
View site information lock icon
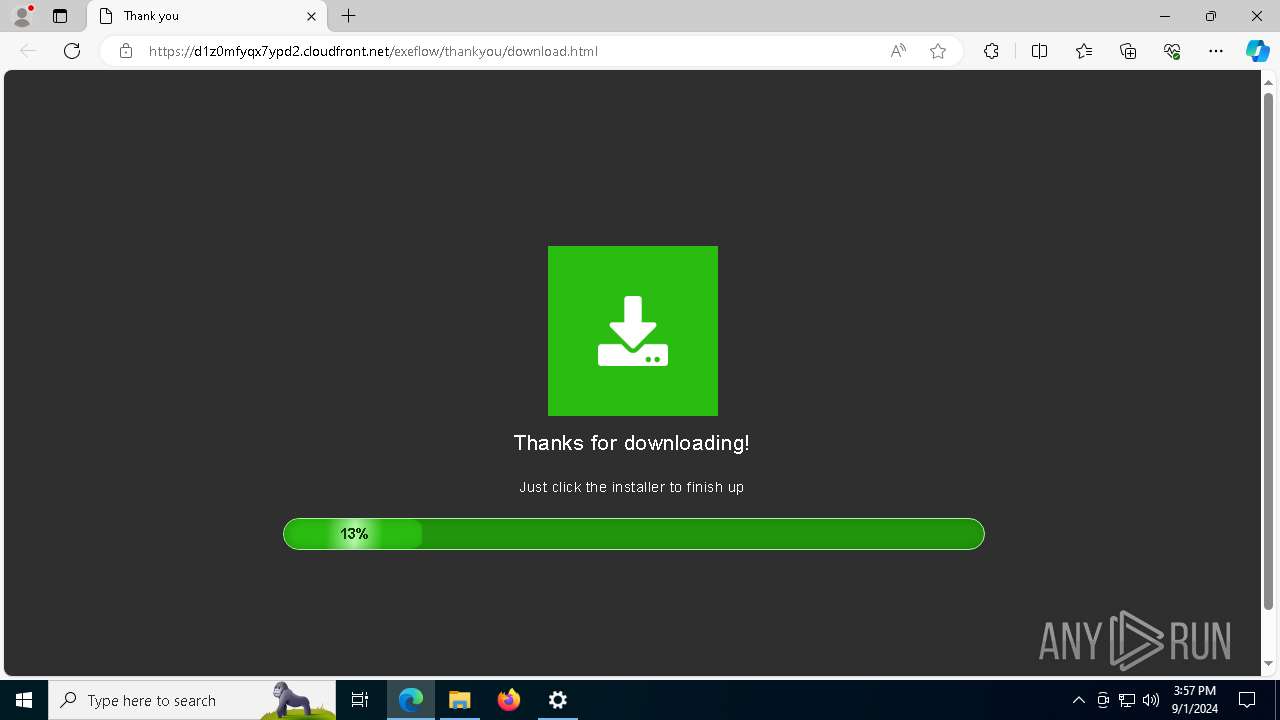point(126,51)
